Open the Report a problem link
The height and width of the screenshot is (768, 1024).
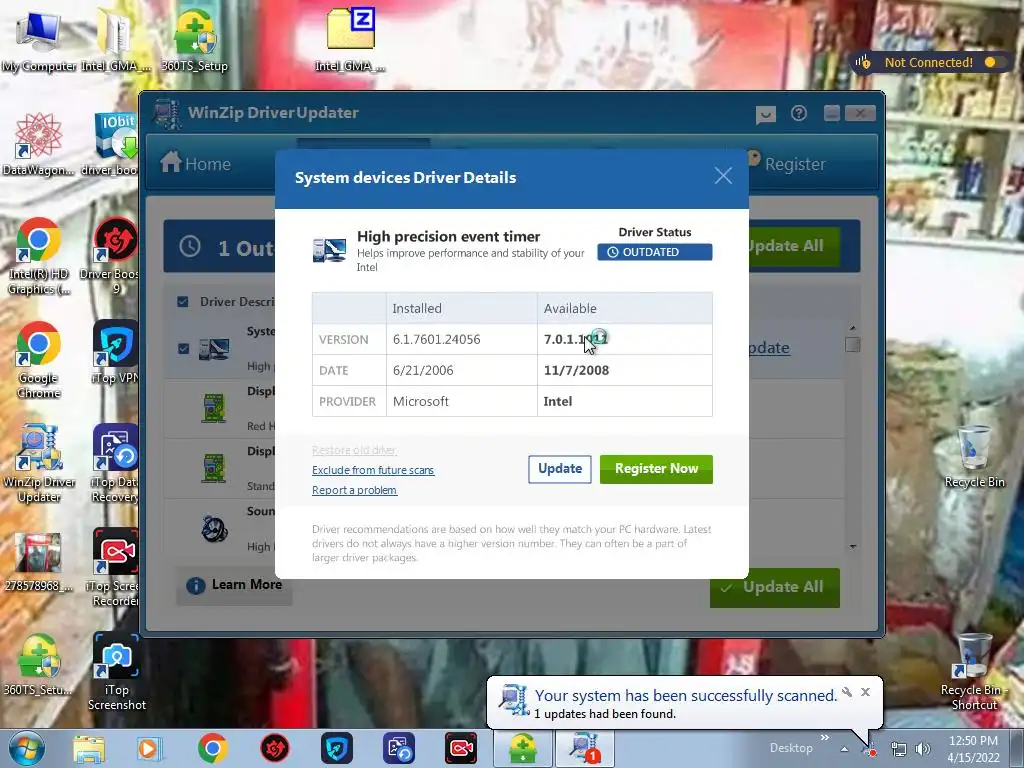click(x=355, y=490)
